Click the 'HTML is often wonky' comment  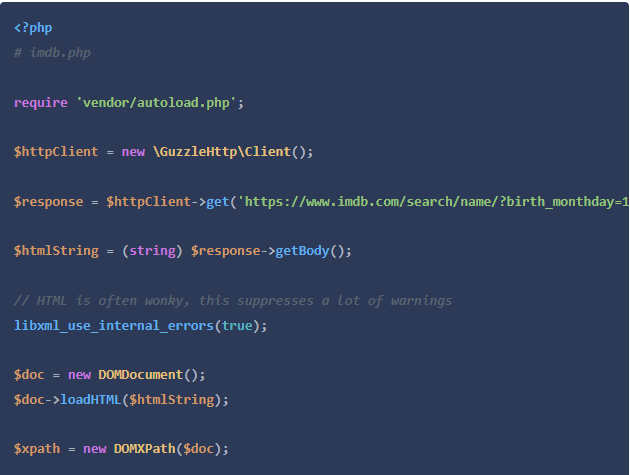(x=233, y=301)
